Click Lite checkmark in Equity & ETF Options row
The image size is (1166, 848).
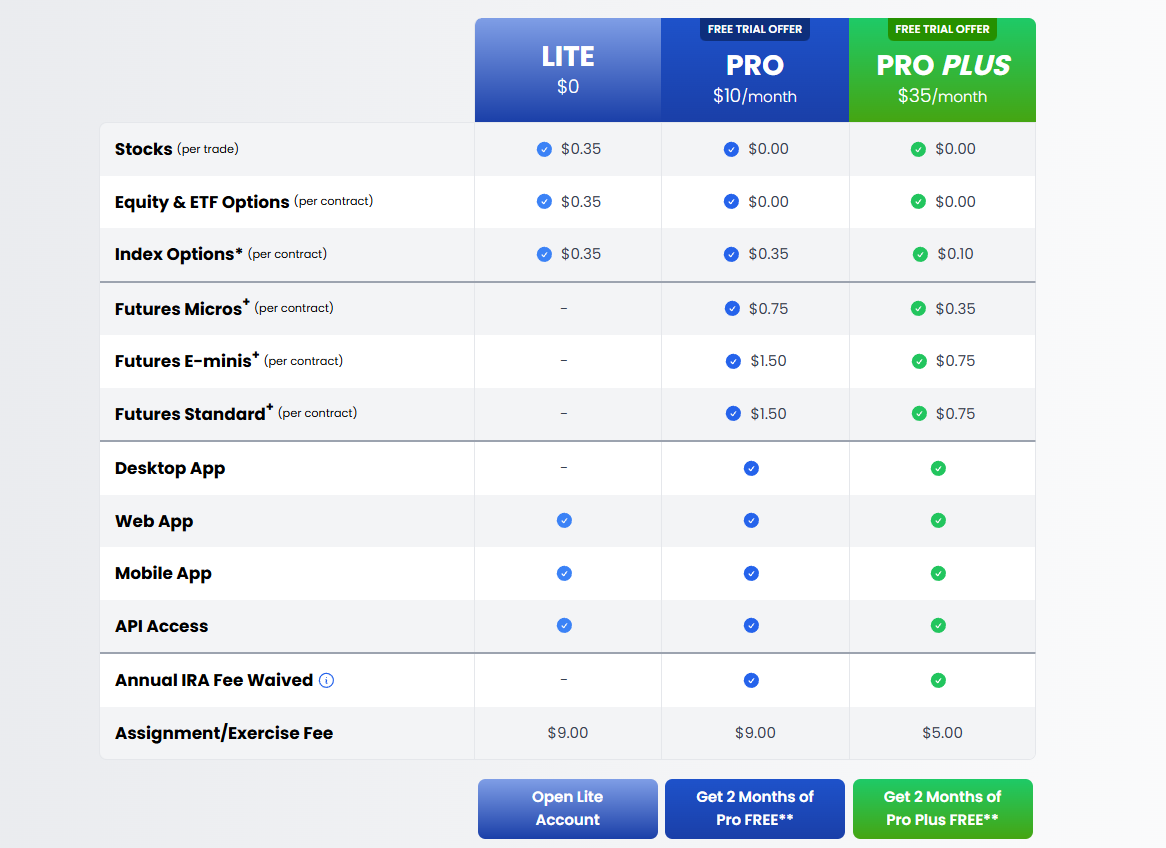click(544, 202)
